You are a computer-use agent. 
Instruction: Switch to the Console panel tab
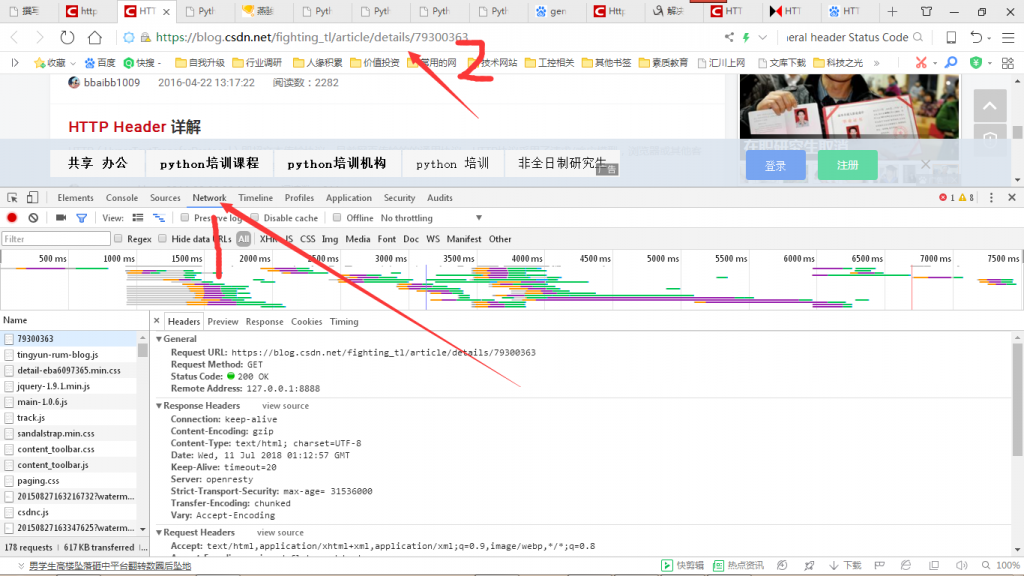122,198
